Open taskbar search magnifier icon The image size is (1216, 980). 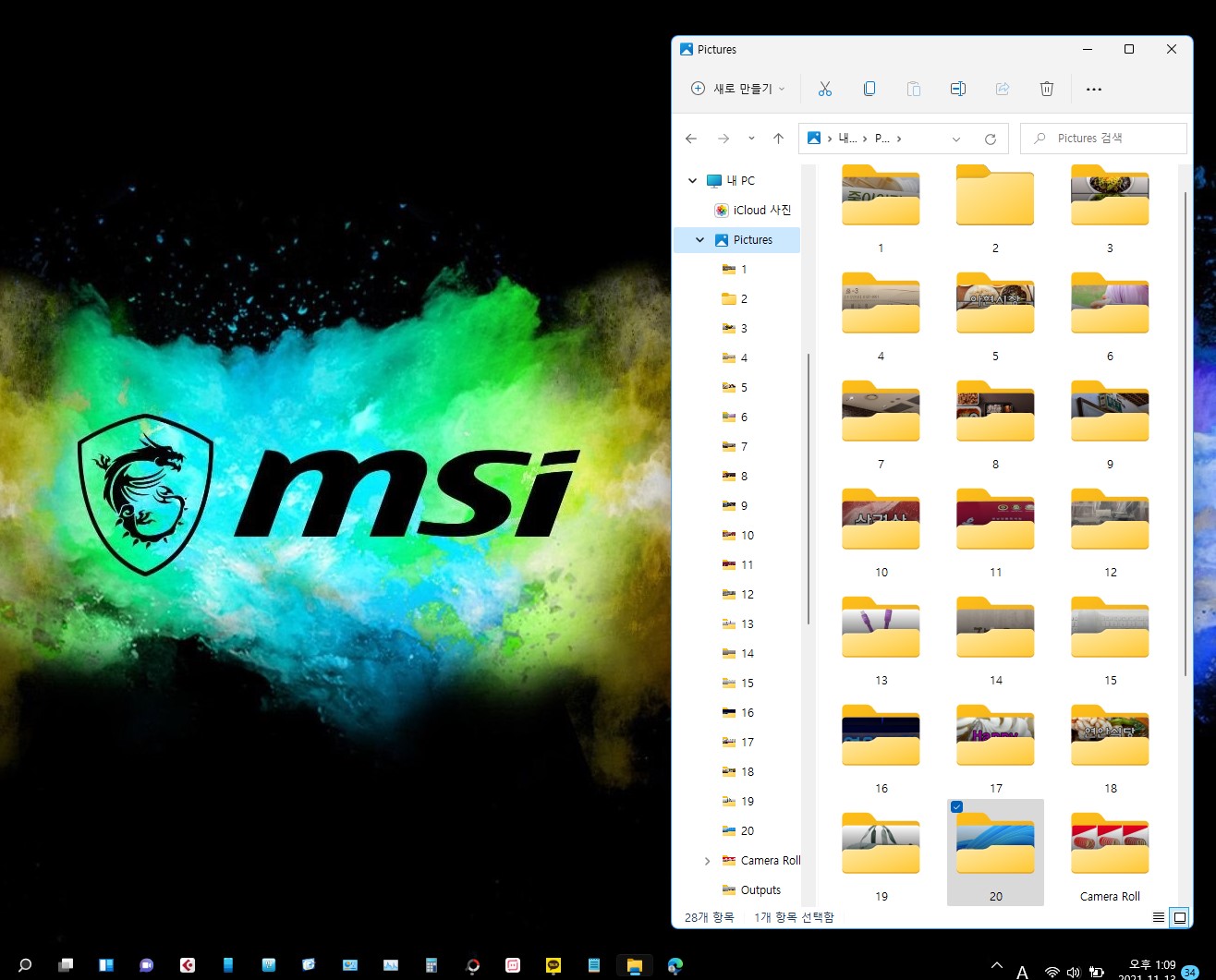coord(25,965)
